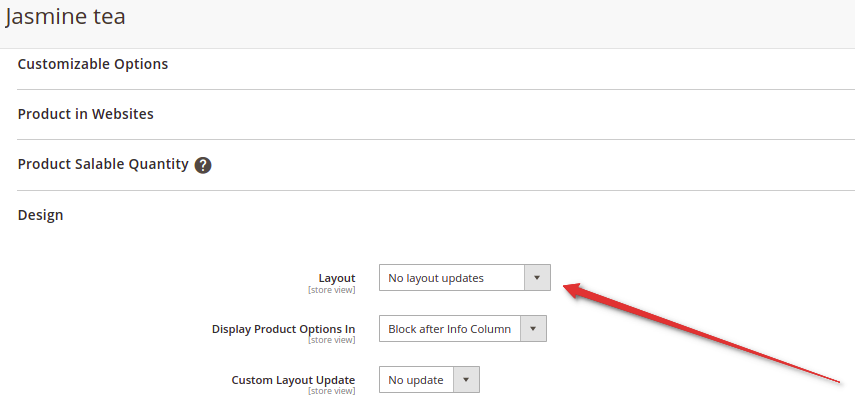Open the Display Product Options In arrow
The width and height of the screenshot is (855, 399).
coord(533,329)
